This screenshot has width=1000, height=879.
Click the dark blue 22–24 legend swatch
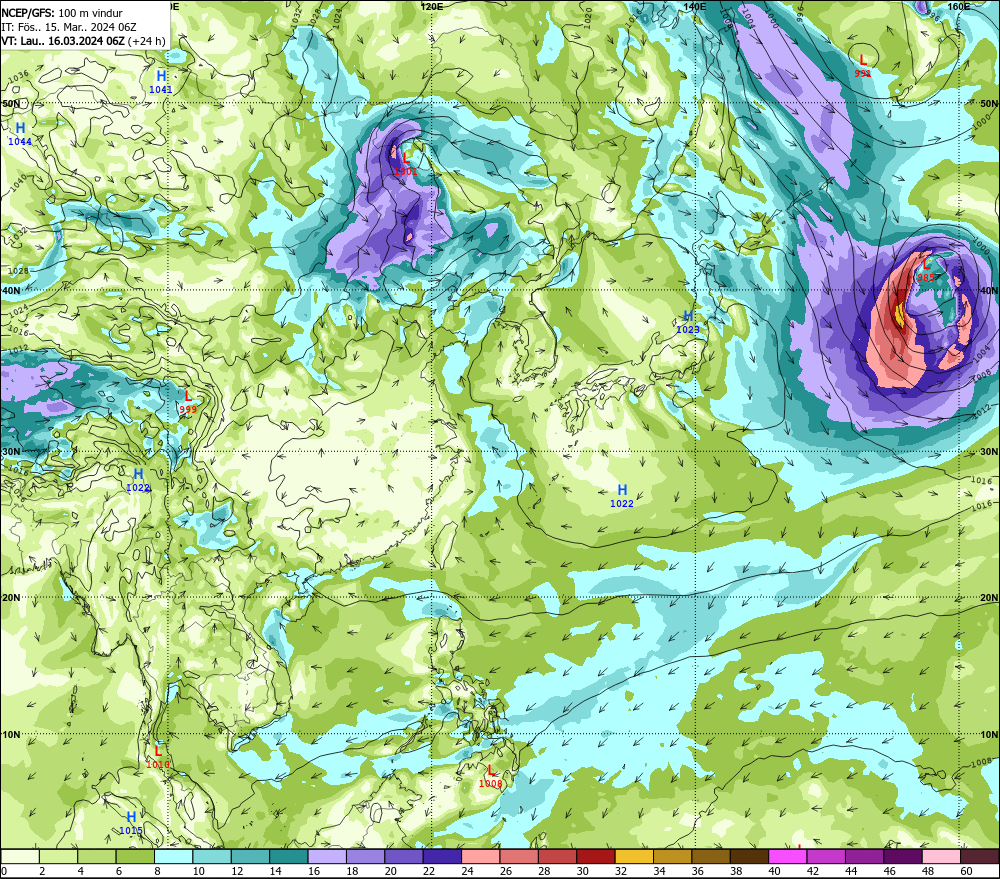(443, 856)
